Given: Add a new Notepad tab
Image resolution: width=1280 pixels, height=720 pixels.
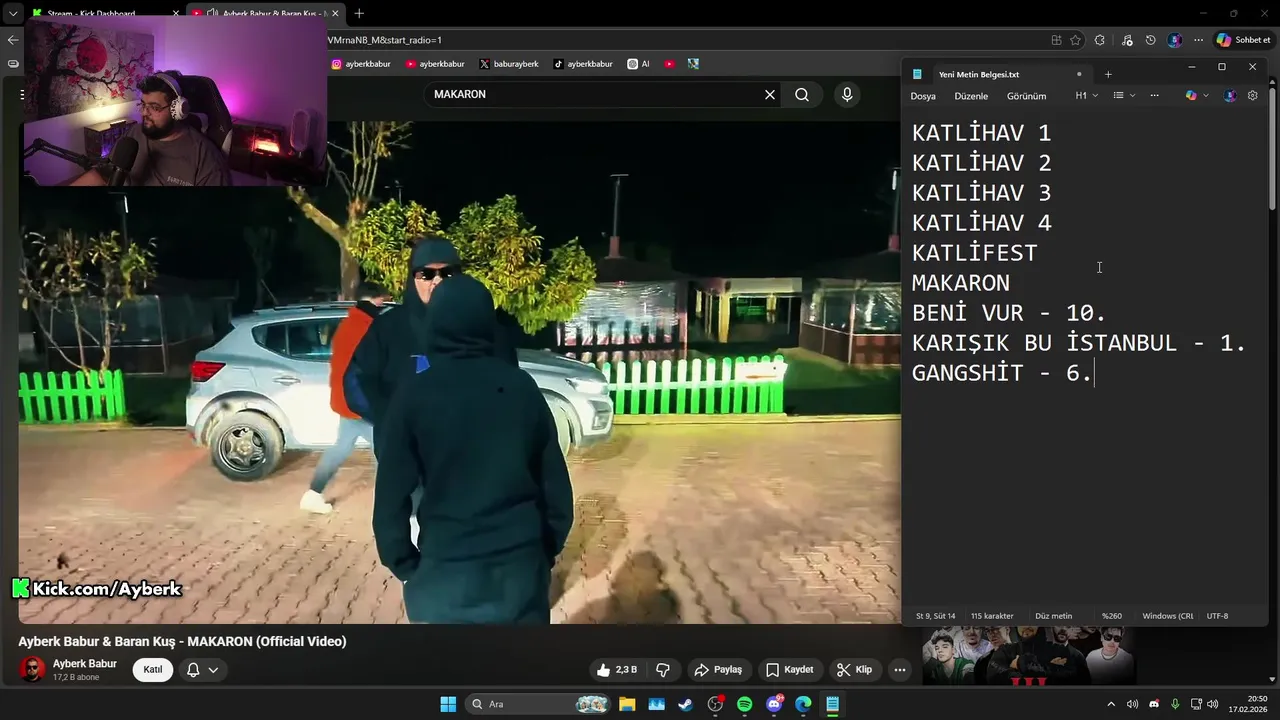Looking at the screenshot, I should click(x=1108, y=74).
